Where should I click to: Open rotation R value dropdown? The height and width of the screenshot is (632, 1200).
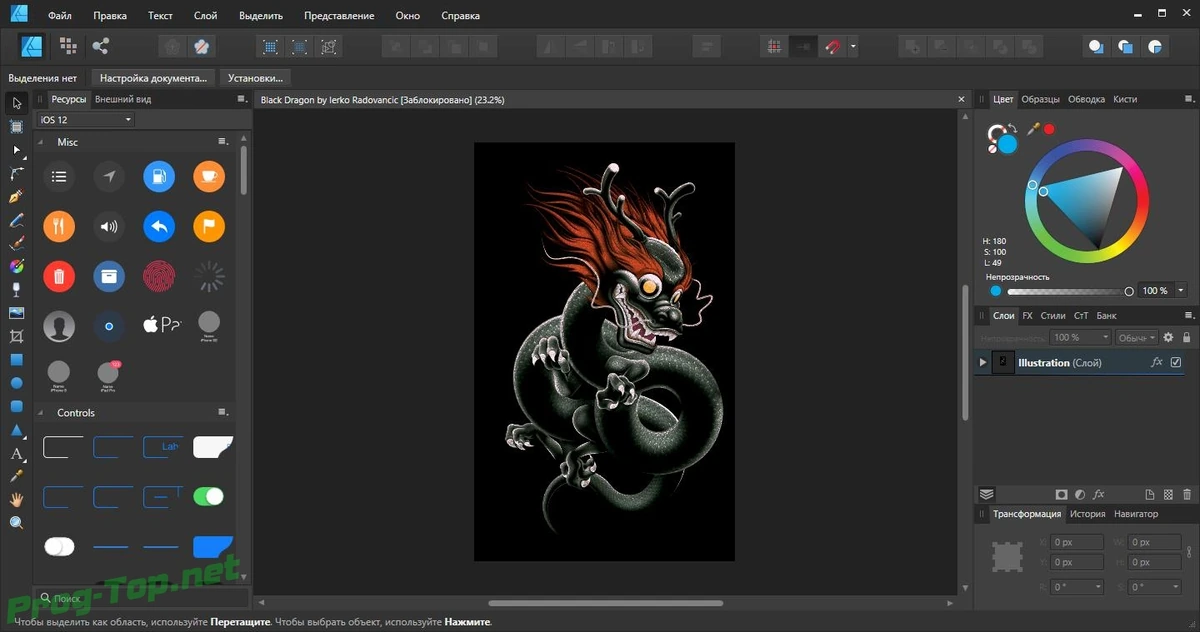(1098, 587)
